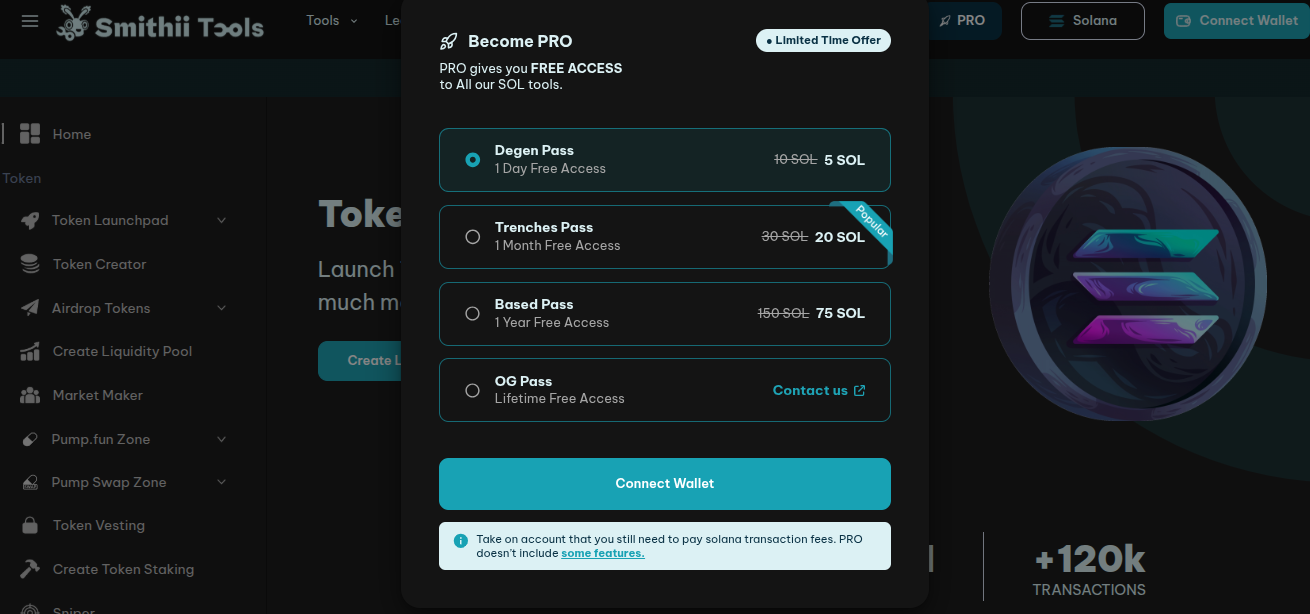Open the Solana network selector

[x=1082, y=21]
